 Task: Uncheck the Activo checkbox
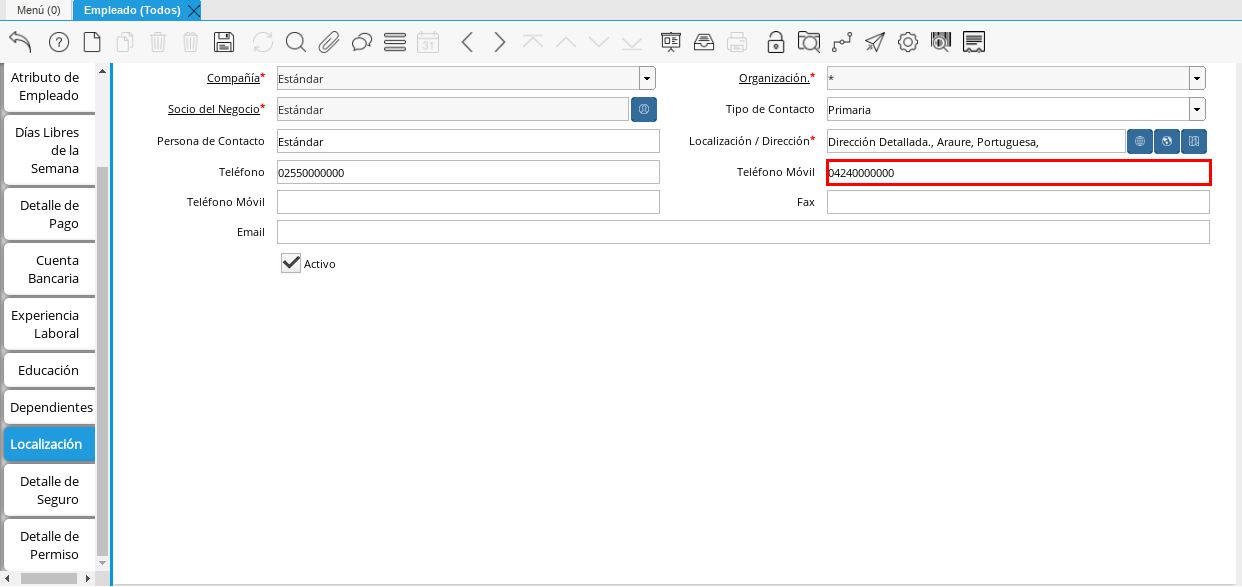[291, 263]
